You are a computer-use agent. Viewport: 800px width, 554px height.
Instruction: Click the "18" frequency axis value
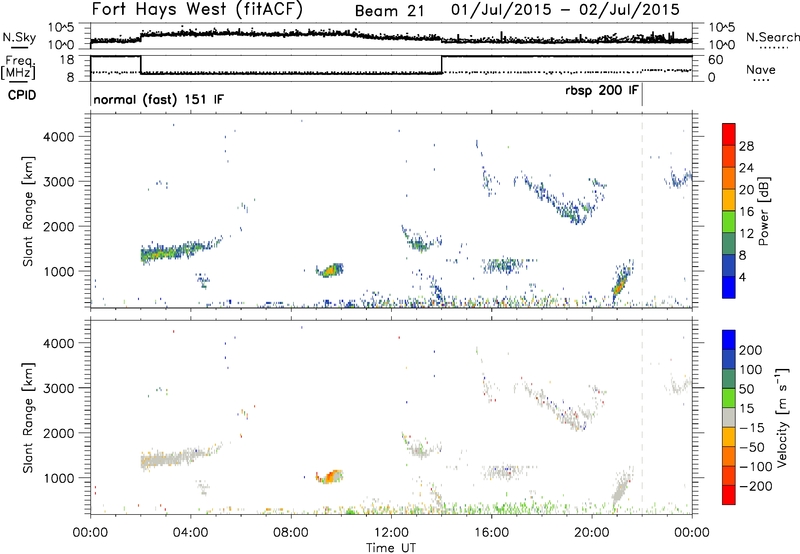66,60
